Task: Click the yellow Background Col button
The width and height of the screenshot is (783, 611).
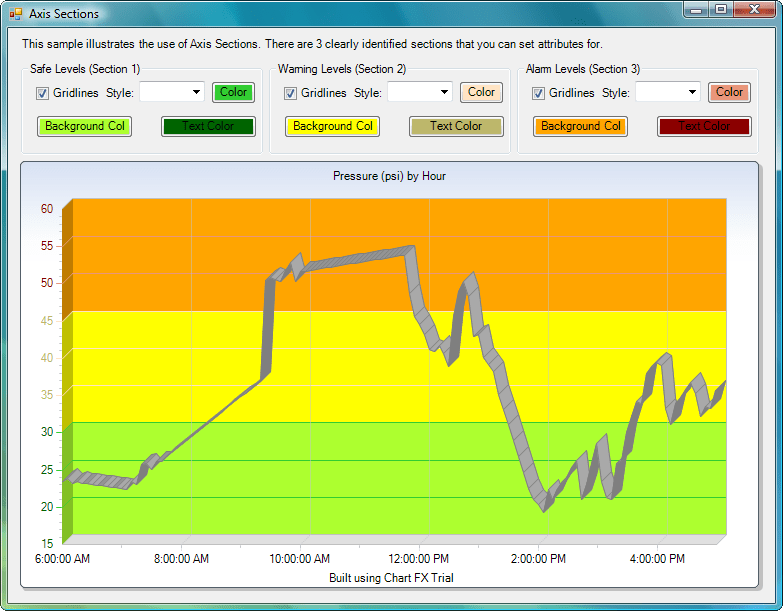Action: [332, 126]
